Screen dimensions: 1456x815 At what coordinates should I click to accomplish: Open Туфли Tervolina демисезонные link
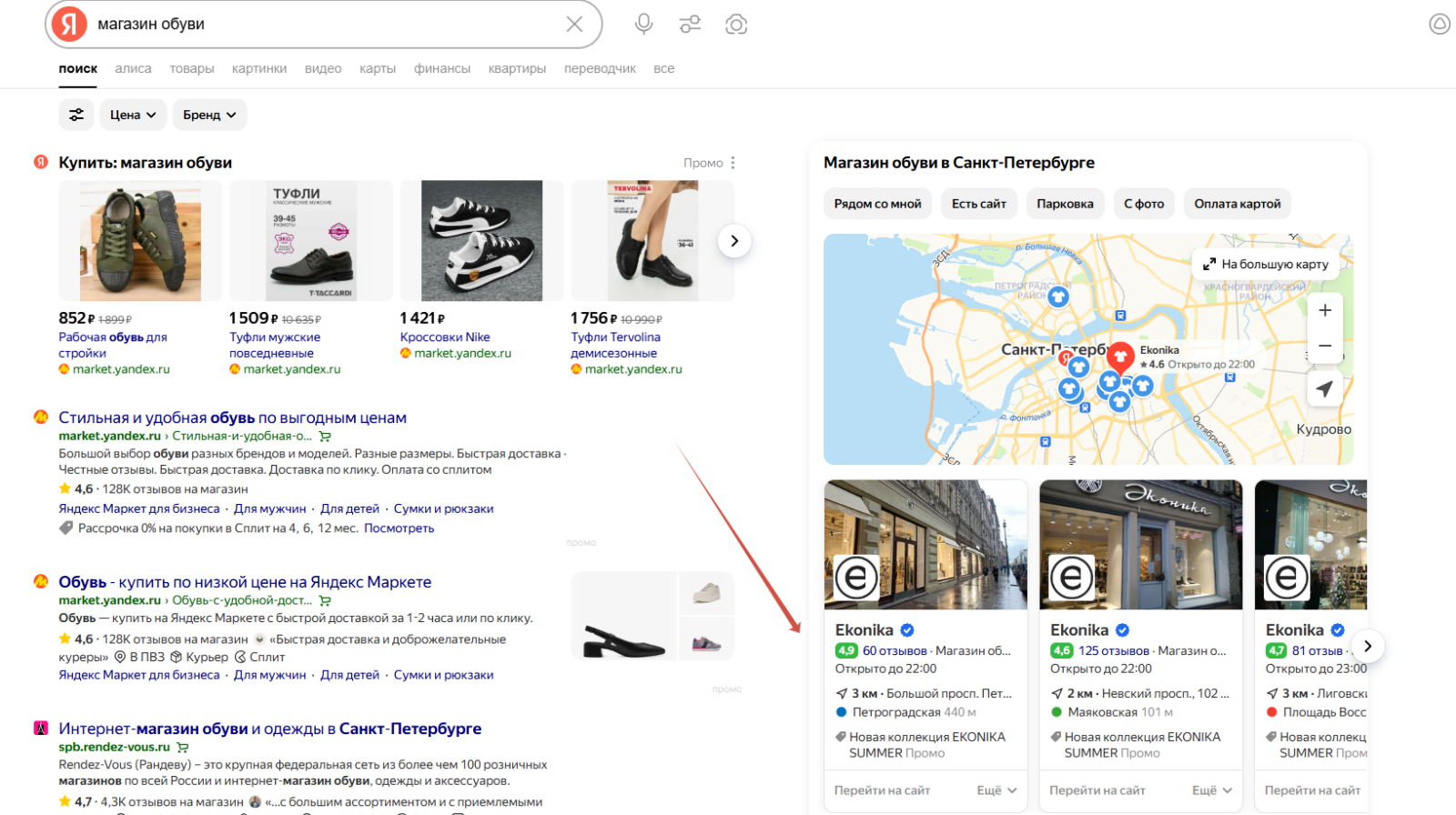(616, 345)
